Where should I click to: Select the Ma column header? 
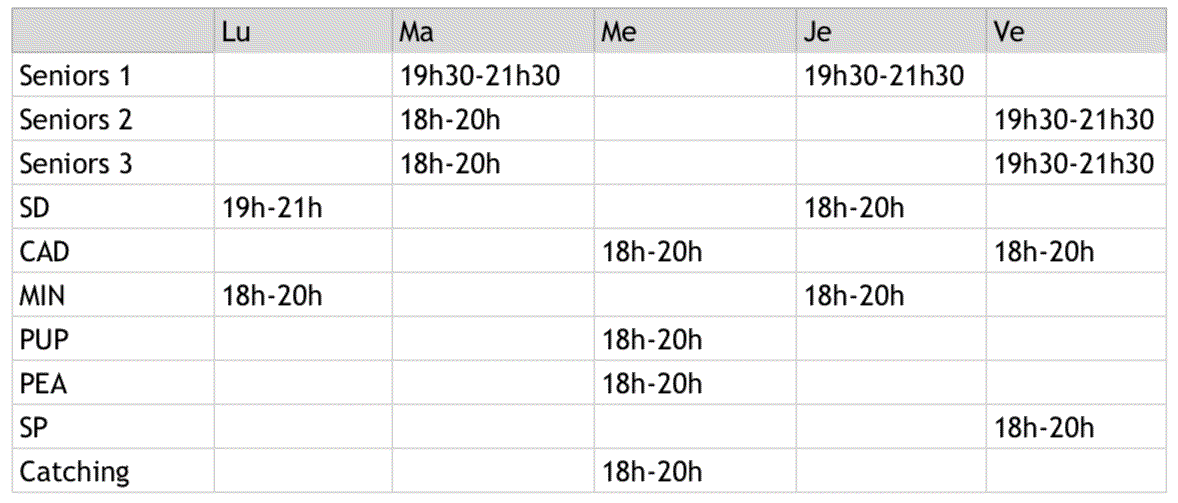pos(417,32)
